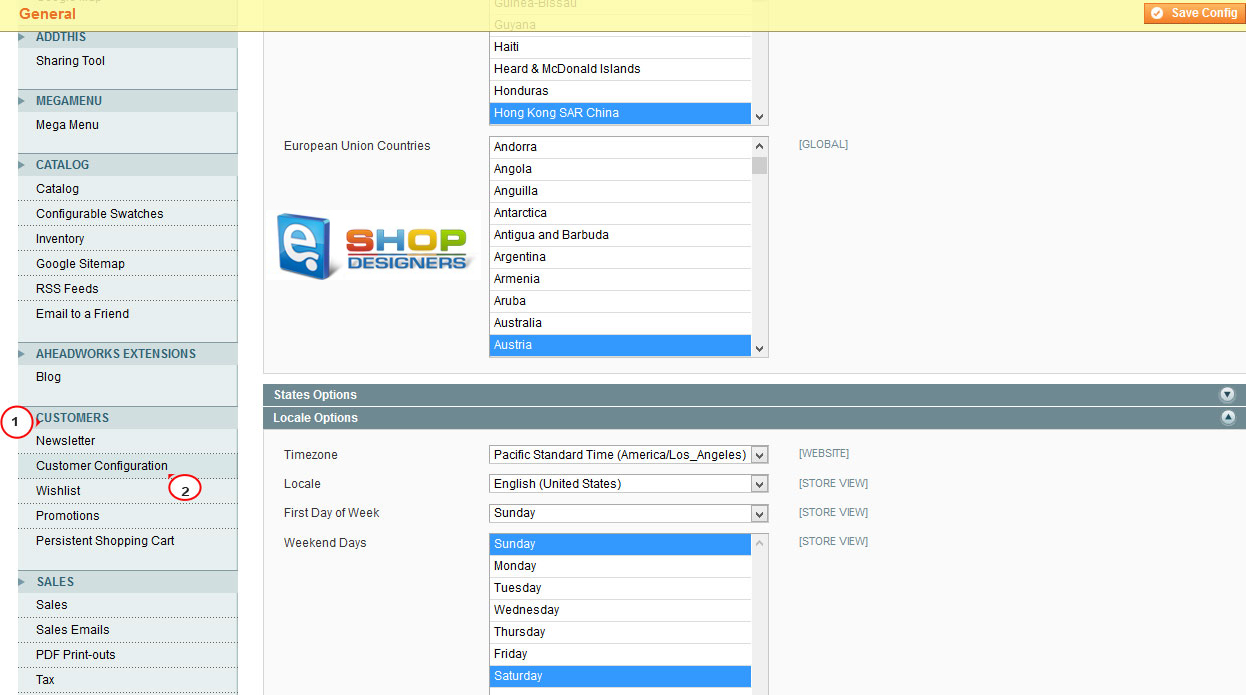This screenshot has width=1246, height=695.
Task: Click the AHEADWORKS EXTENSIONS triangle icon
Action: (x=22, y=354)
